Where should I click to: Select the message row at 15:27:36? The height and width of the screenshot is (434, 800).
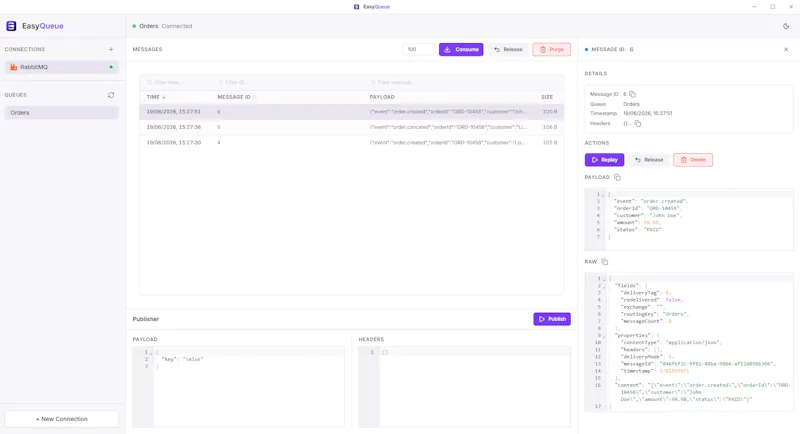(352, 127)
